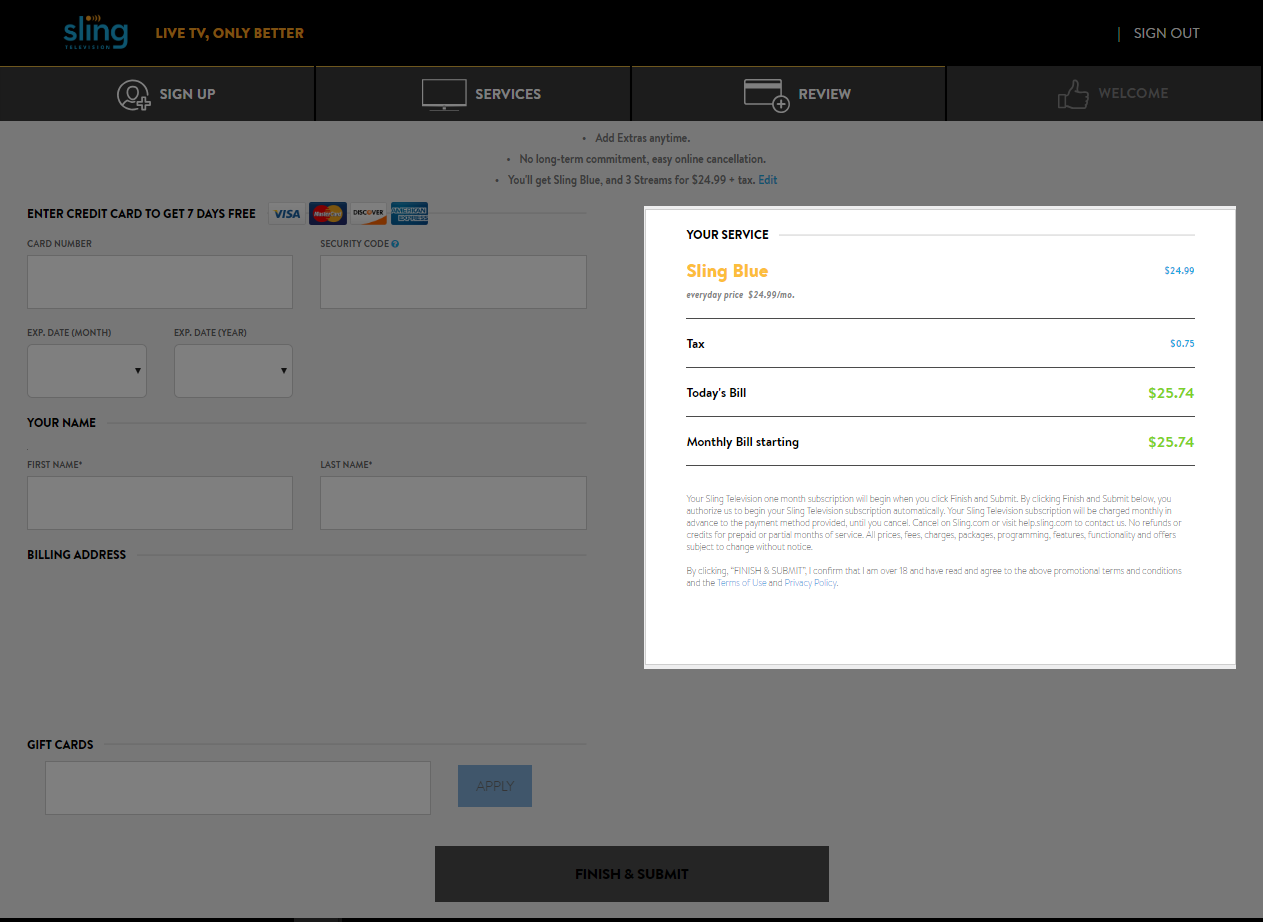Click the Sling Television logo
This screenshot has width=1263, height=922.
[96, 32]
